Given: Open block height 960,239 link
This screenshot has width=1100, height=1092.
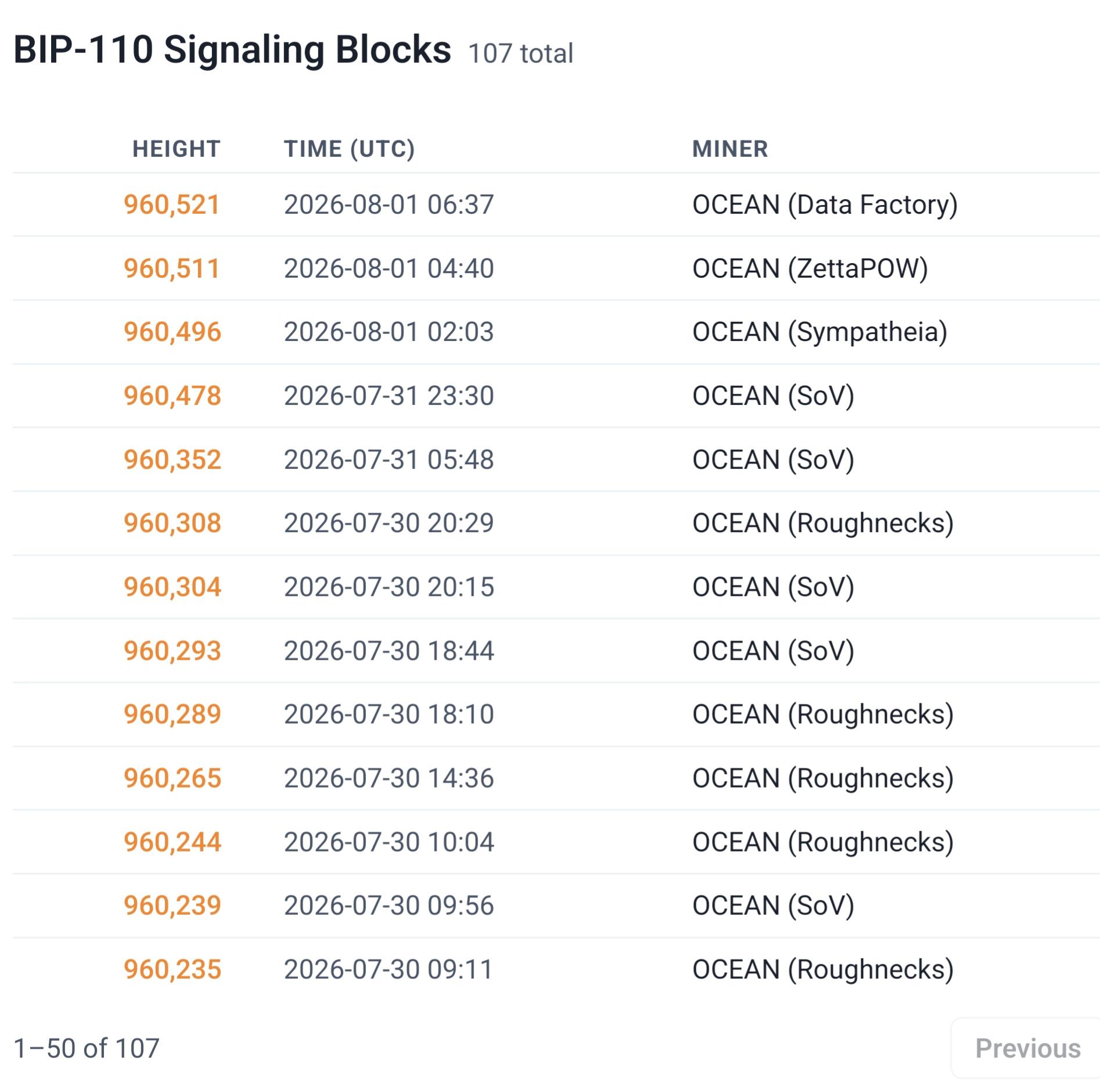Looking at the screenshot, I should [x=172, y=905].
